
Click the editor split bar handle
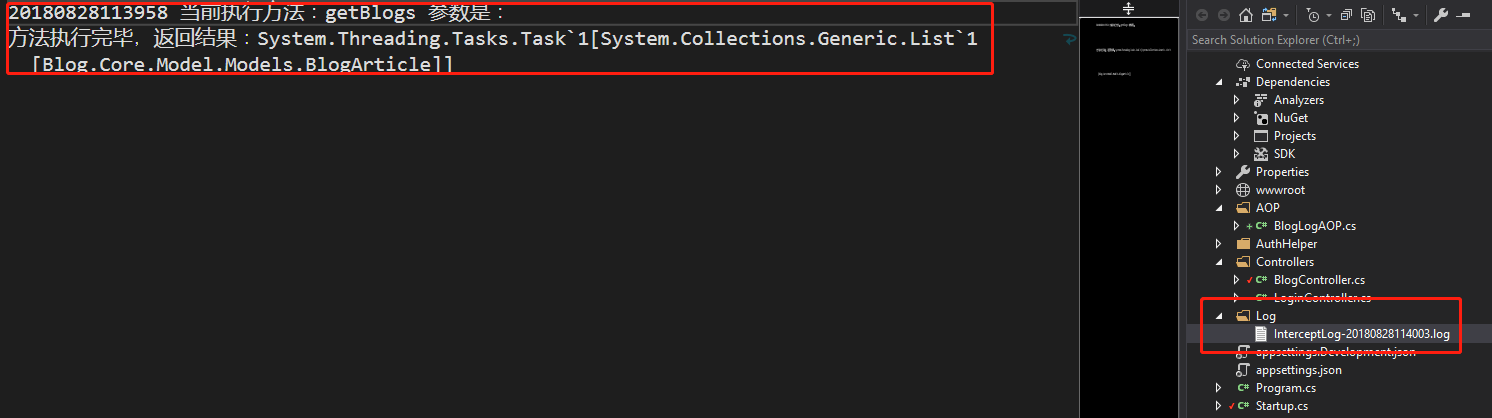coord(1128,8)
